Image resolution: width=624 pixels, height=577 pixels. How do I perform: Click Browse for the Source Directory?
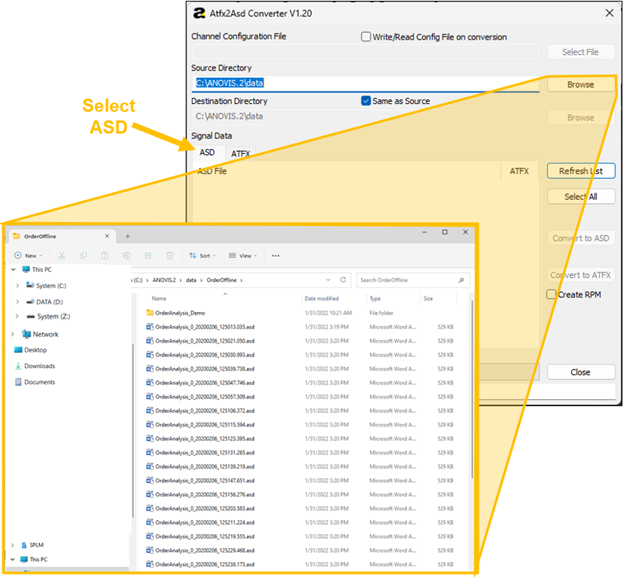[x=580, y=85]
